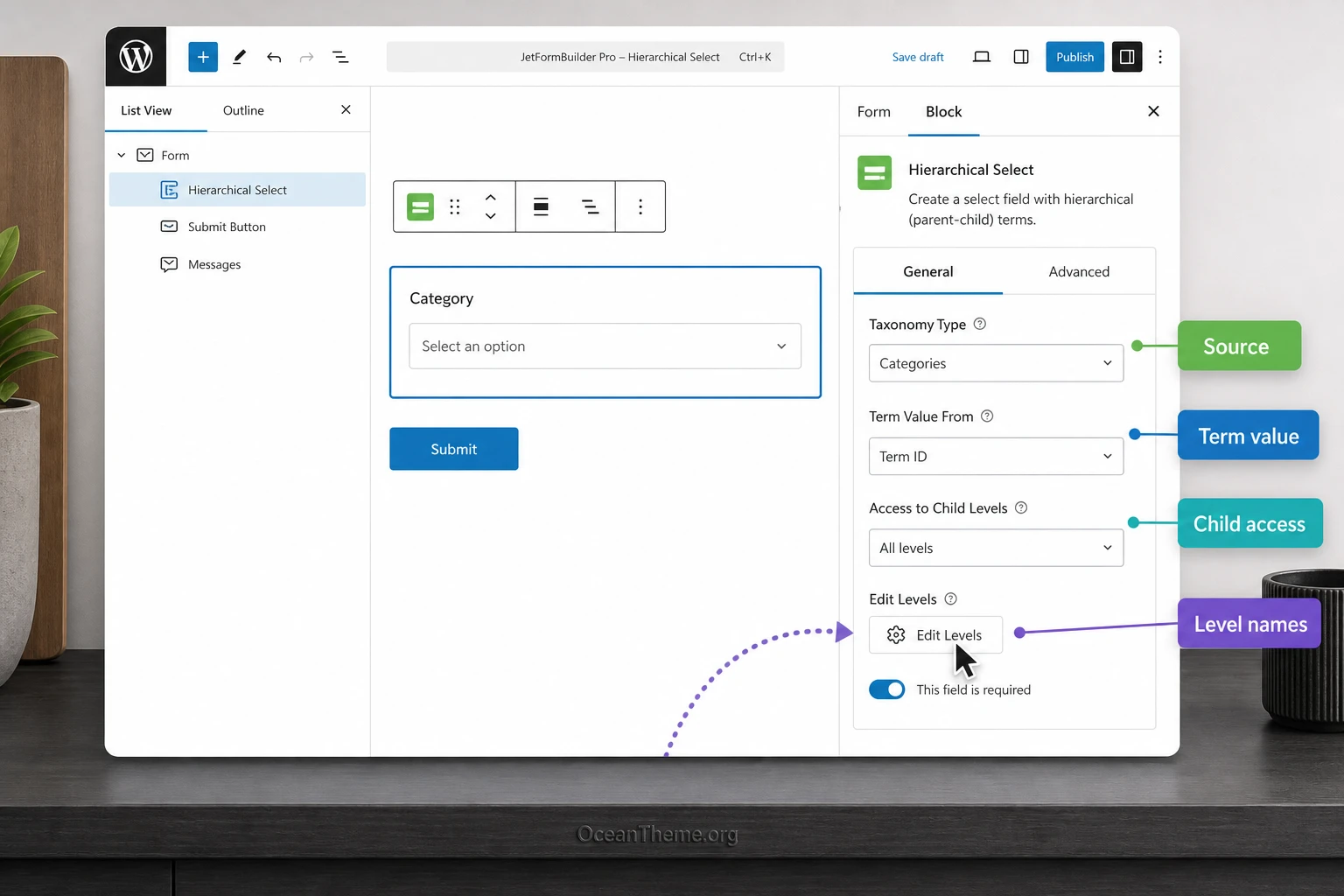Click the Publish button
Image resolution: width=1344 pixels, height=896 pixels.
pyautogui.click(x=1074, y=57)
